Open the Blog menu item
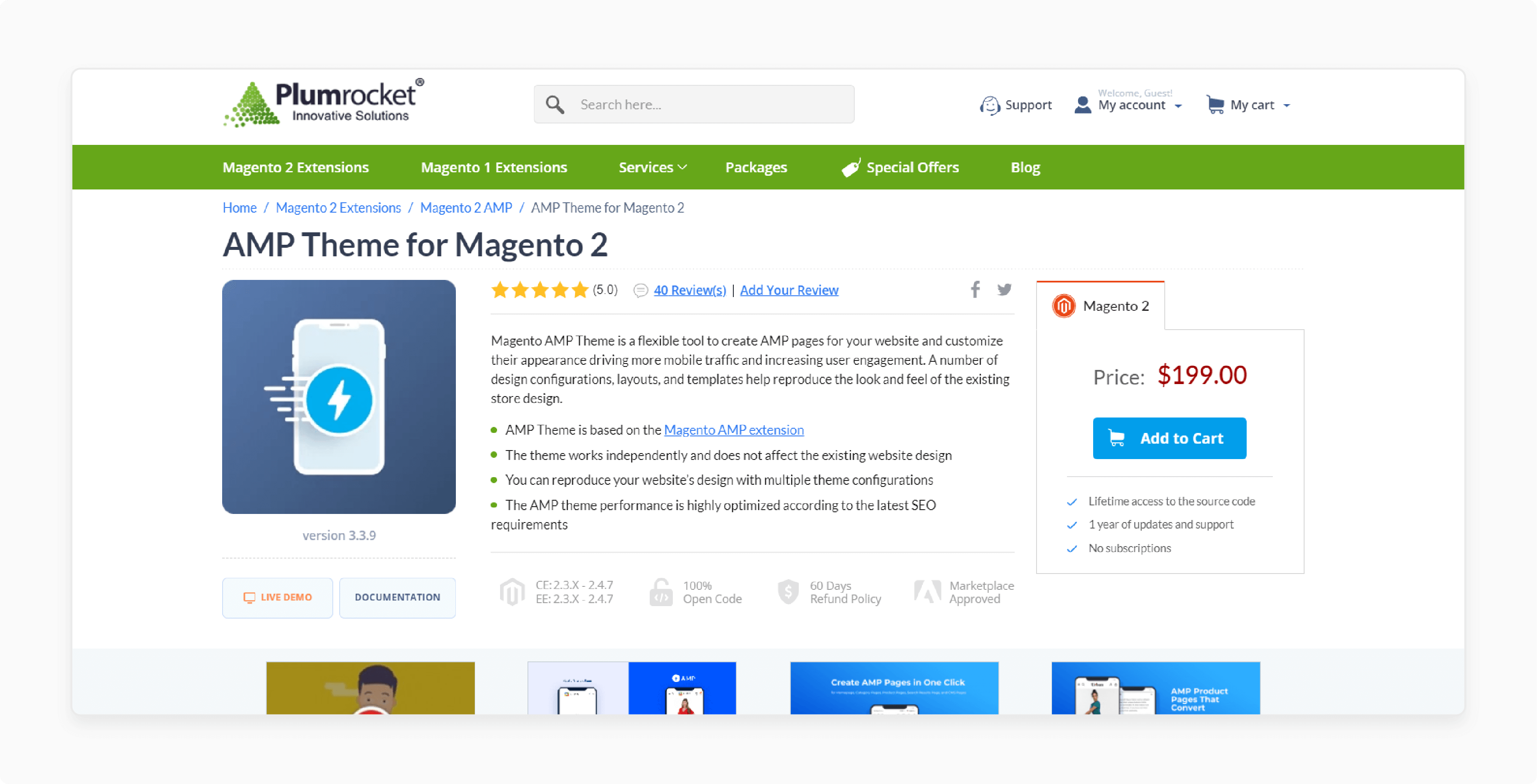 point(1025,168)
